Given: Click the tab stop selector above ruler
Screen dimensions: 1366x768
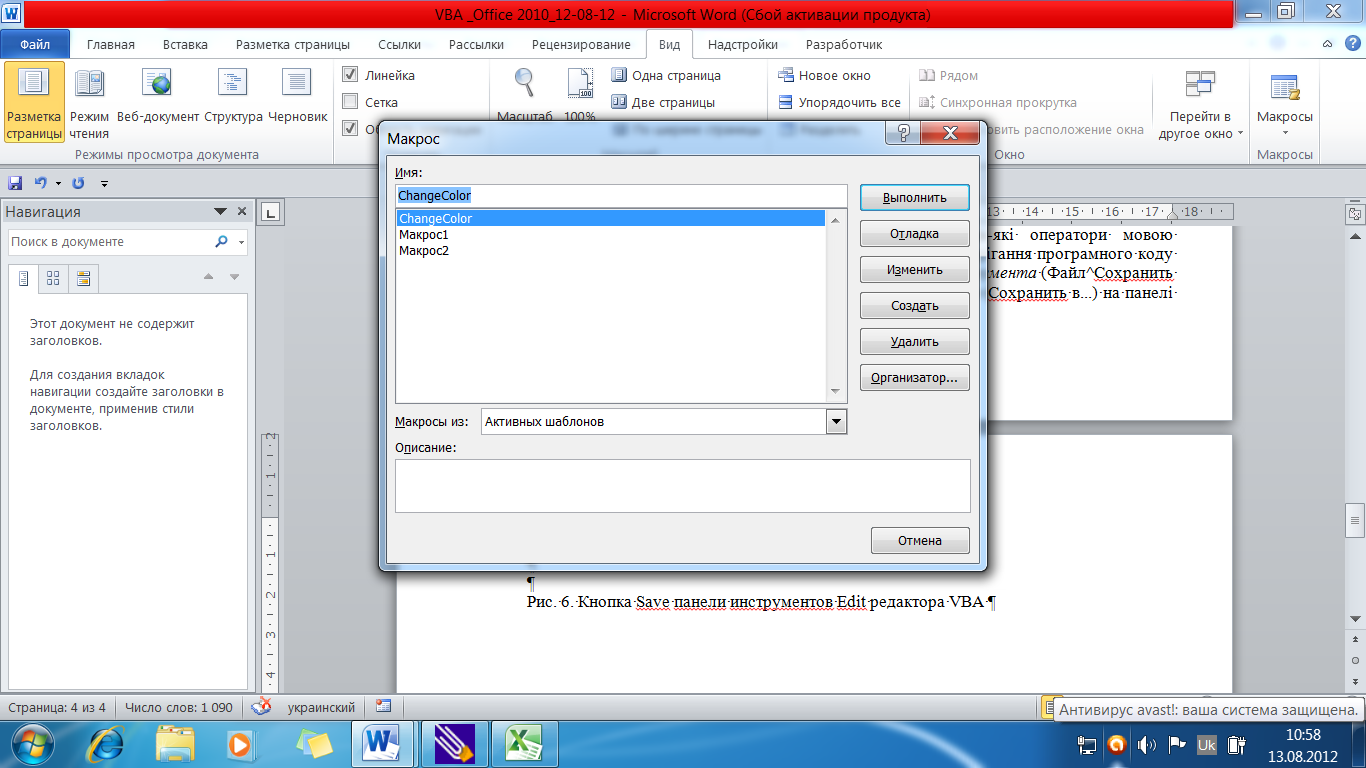Looking at the screenshot, I should [x=272, y=212].
